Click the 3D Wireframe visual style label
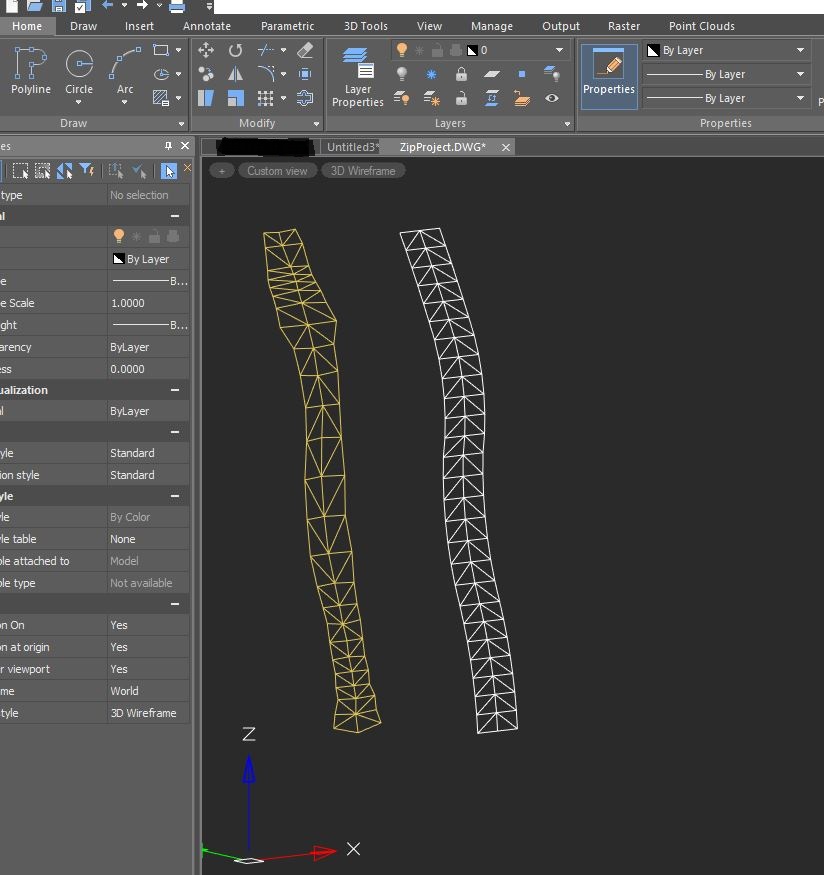Image resolution: width=824 pixels, height=875 pixels. [363, 171]
